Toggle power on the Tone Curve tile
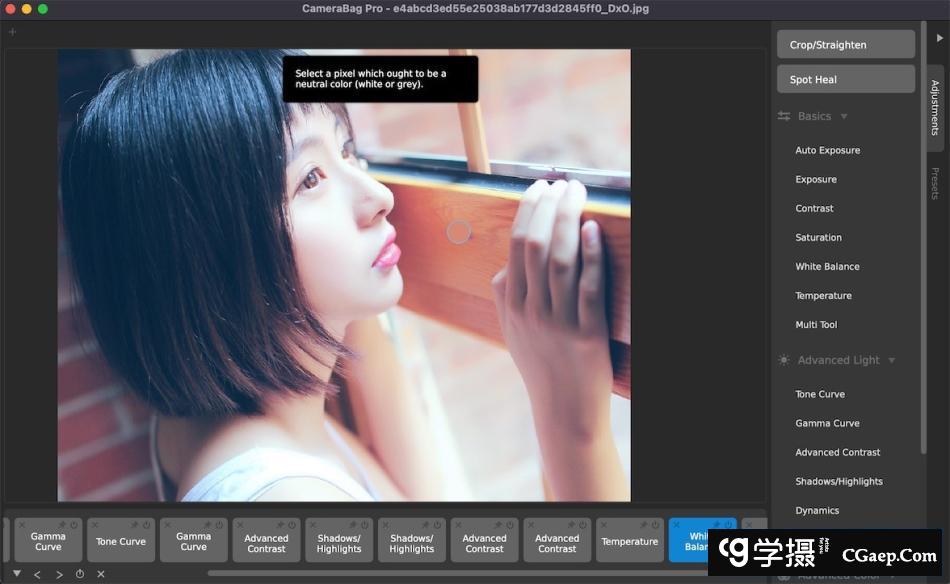This screenshot has height=584, width=950. click(x=146, y=524)
